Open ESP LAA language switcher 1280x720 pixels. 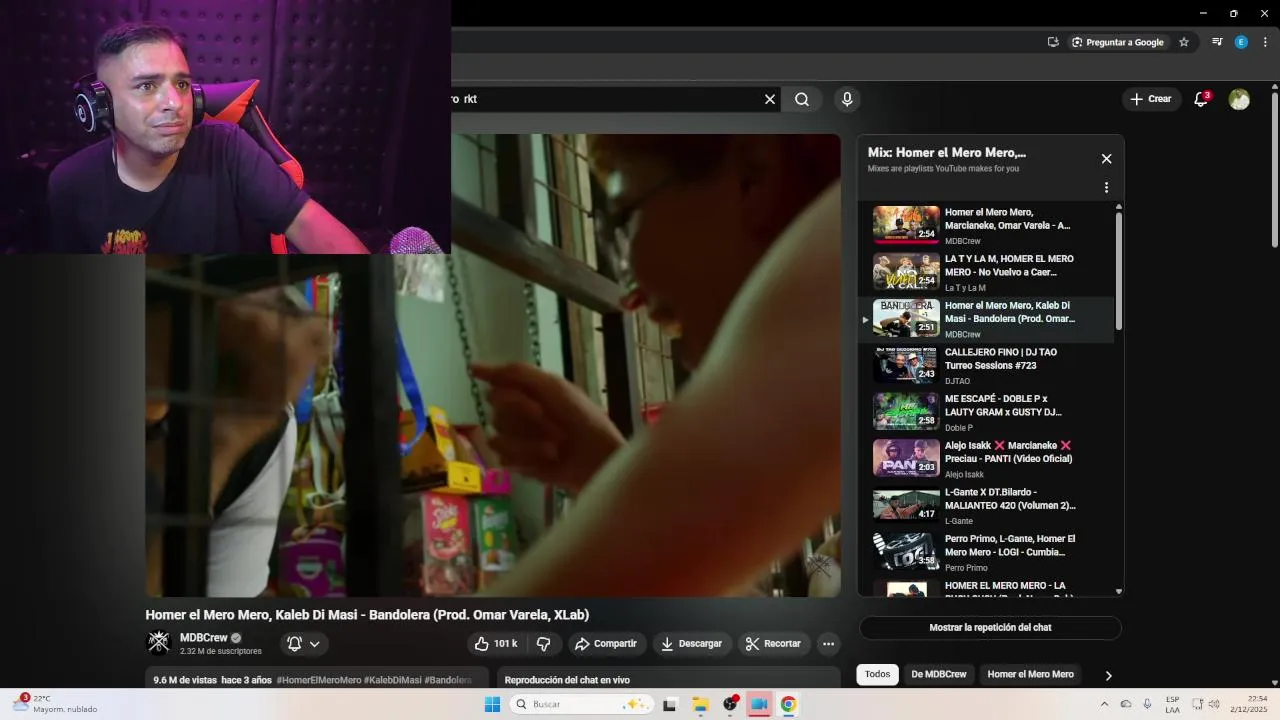coord(1172,704)
